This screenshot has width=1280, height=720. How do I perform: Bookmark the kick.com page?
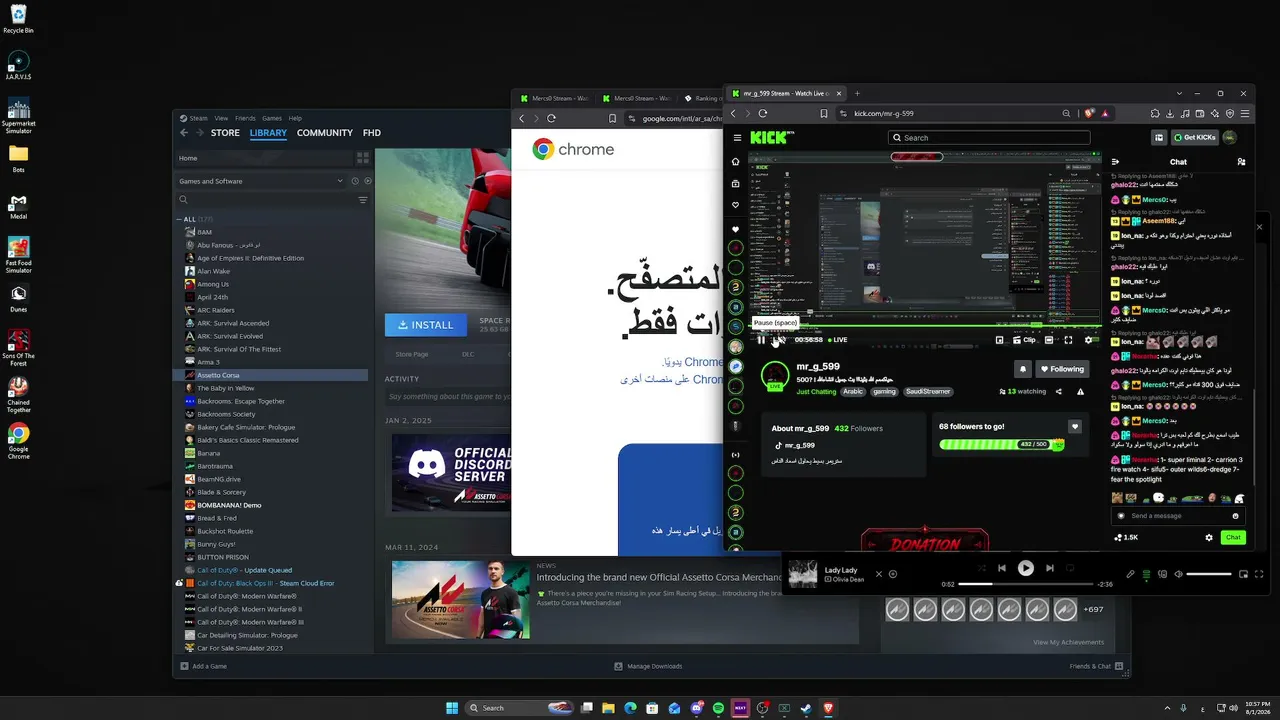[824, 114]
